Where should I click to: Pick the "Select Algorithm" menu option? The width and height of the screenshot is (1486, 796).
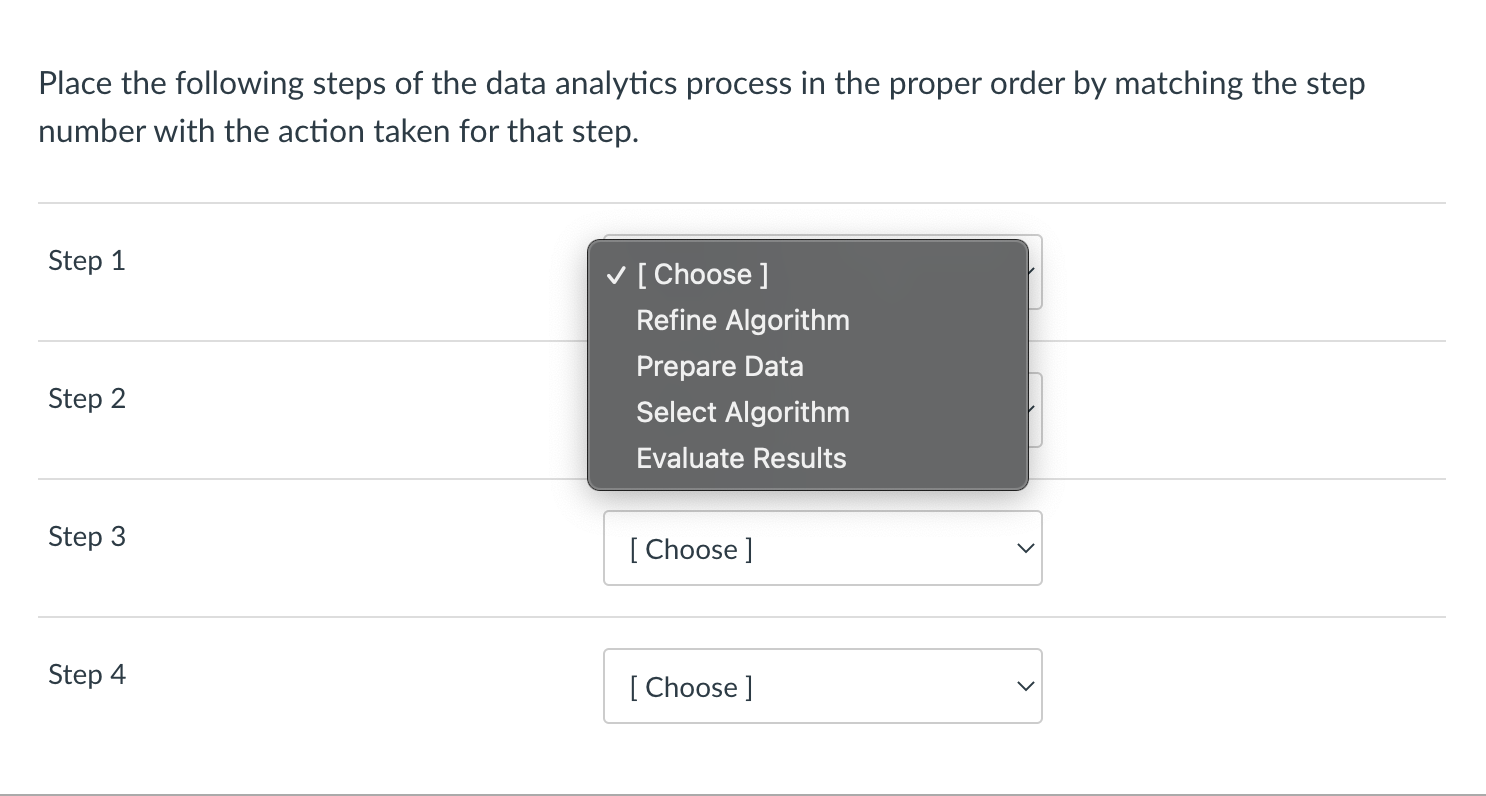coord(742,412)
